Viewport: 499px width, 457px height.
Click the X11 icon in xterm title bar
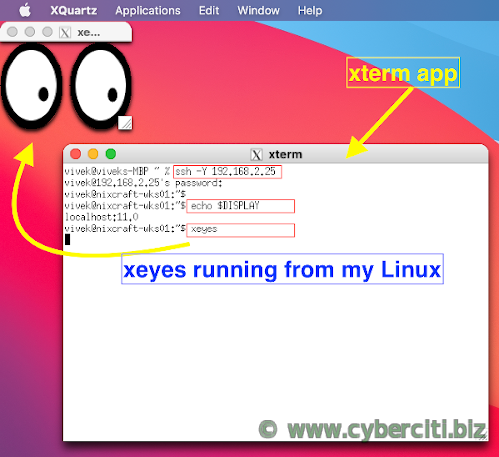[256, 155]
